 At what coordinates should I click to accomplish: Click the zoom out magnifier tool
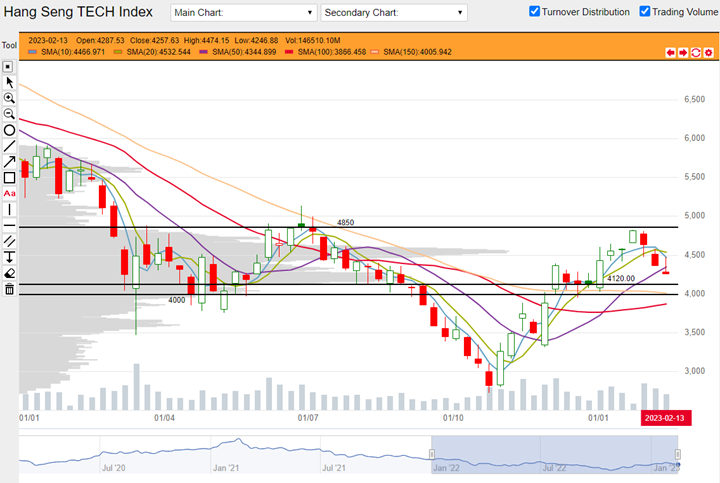[x=9, y=114]
